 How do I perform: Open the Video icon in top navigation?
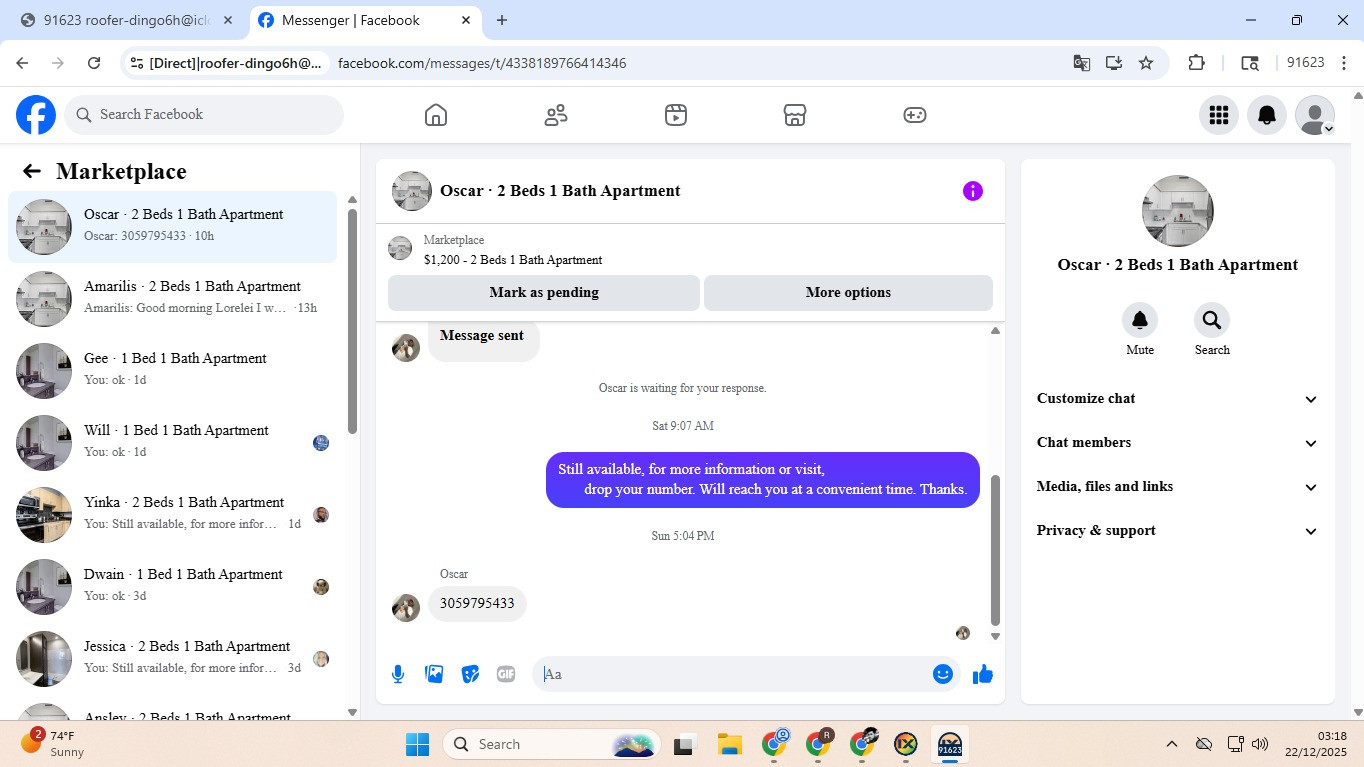click(676, 115)
